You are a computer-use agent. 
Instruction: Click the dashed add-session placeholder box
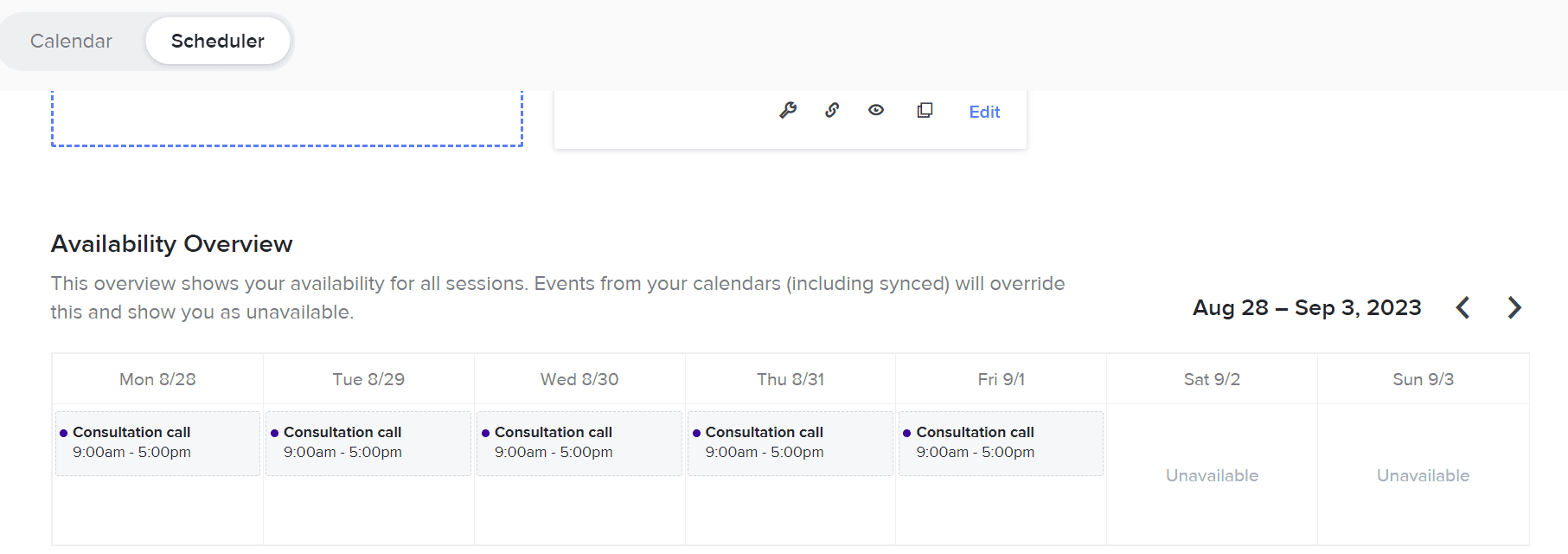pyautogui.click(x=286, y=119)
